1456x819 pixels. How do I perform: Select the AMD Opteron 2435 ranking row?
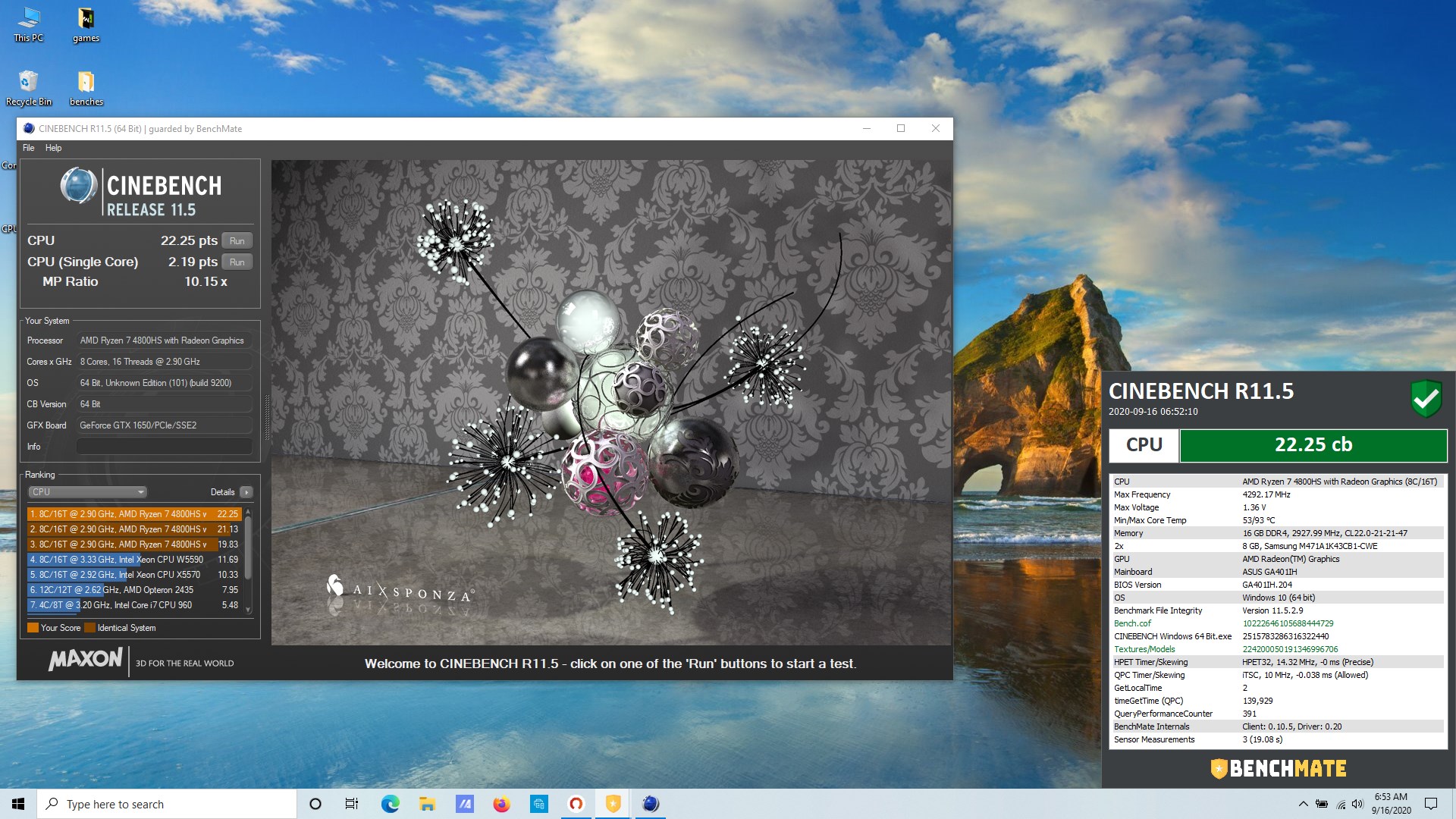(134, 589)
